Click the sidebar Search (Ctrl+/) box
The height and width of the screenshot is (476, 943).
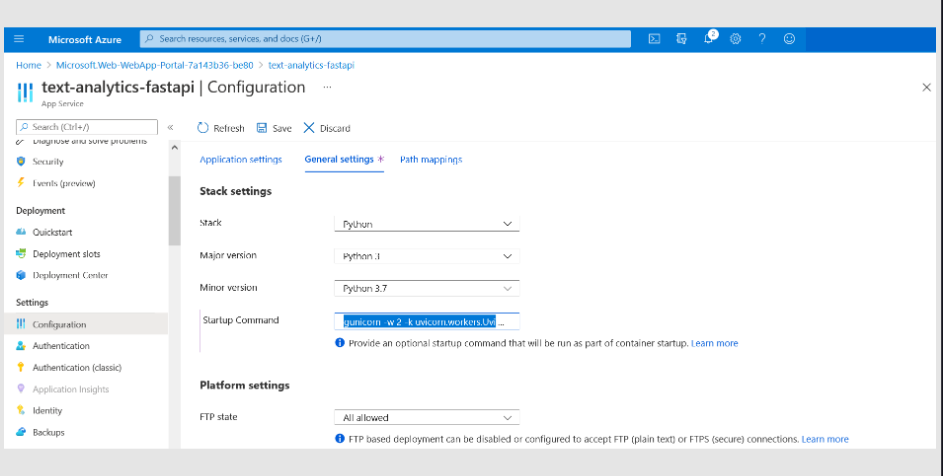coord(87,127)
